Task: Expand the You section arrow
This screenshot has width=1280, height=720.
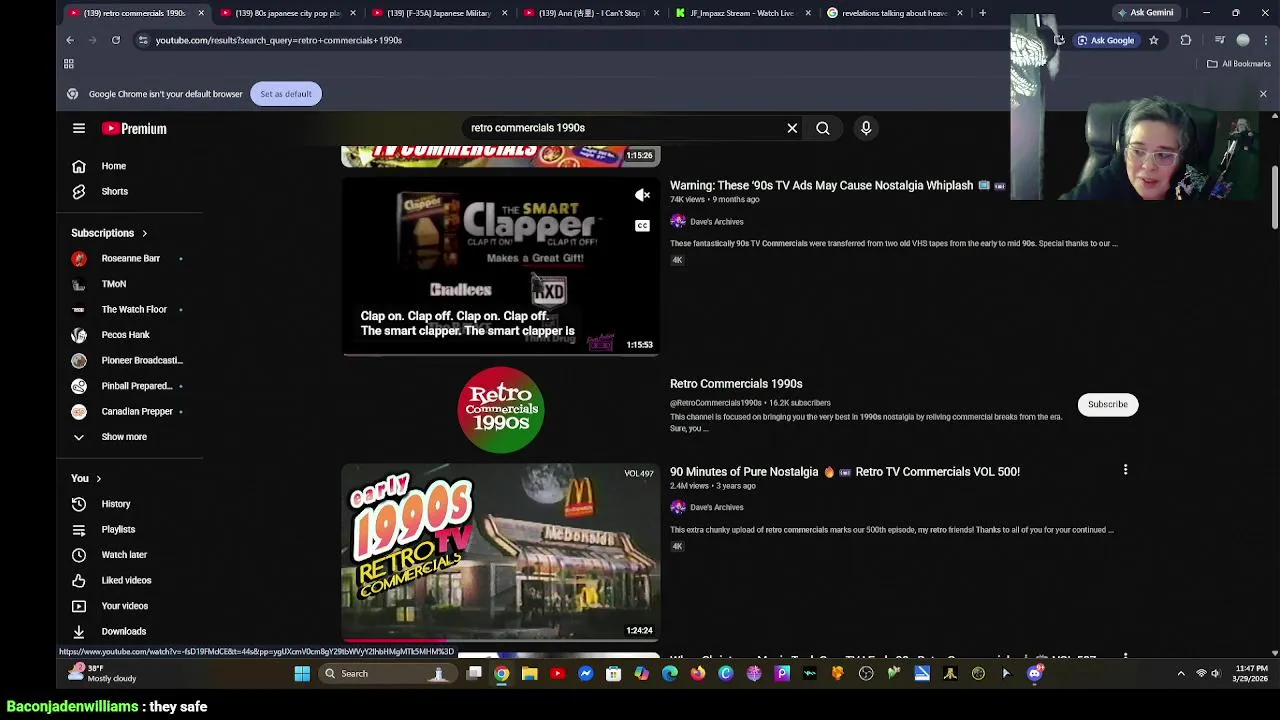Action: click(98, 478)
